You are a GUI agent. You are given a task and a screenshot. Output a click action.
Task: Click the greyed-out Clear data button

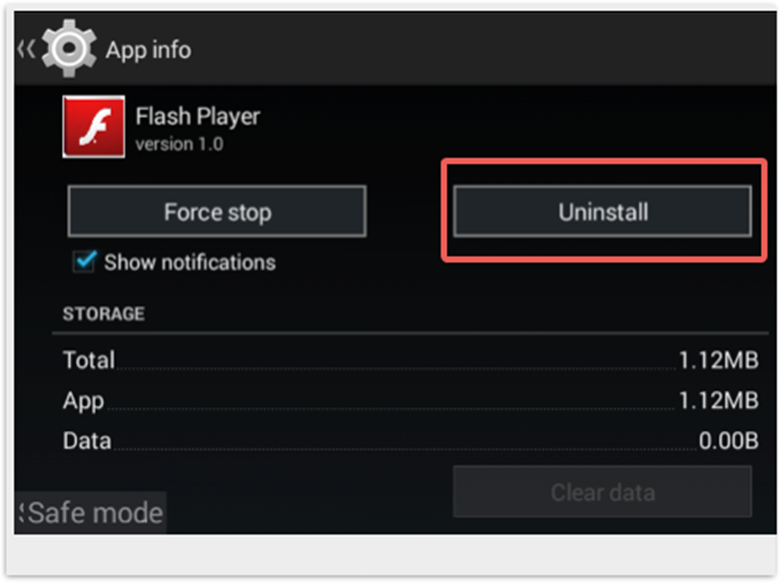tap(602, 492)
